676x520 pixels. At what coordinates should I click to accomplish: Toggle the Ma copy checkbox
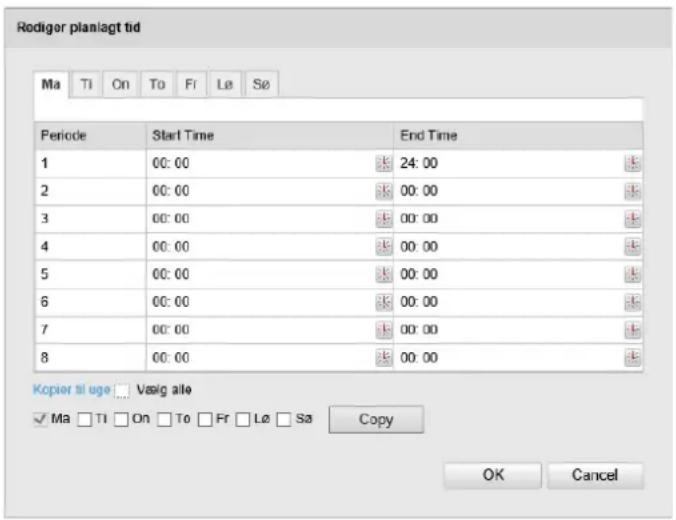tap(41, 419)
